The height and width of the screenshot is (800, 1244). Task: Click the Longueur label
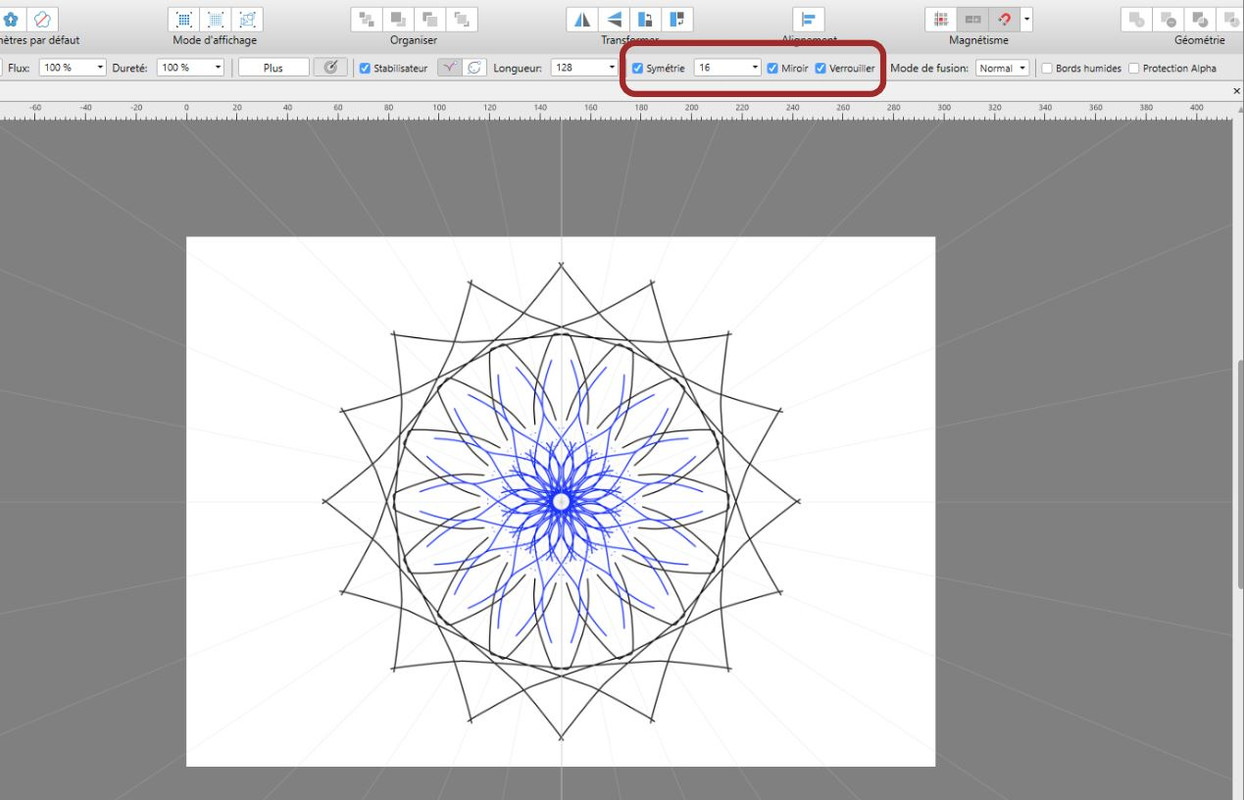pos(518,68)
